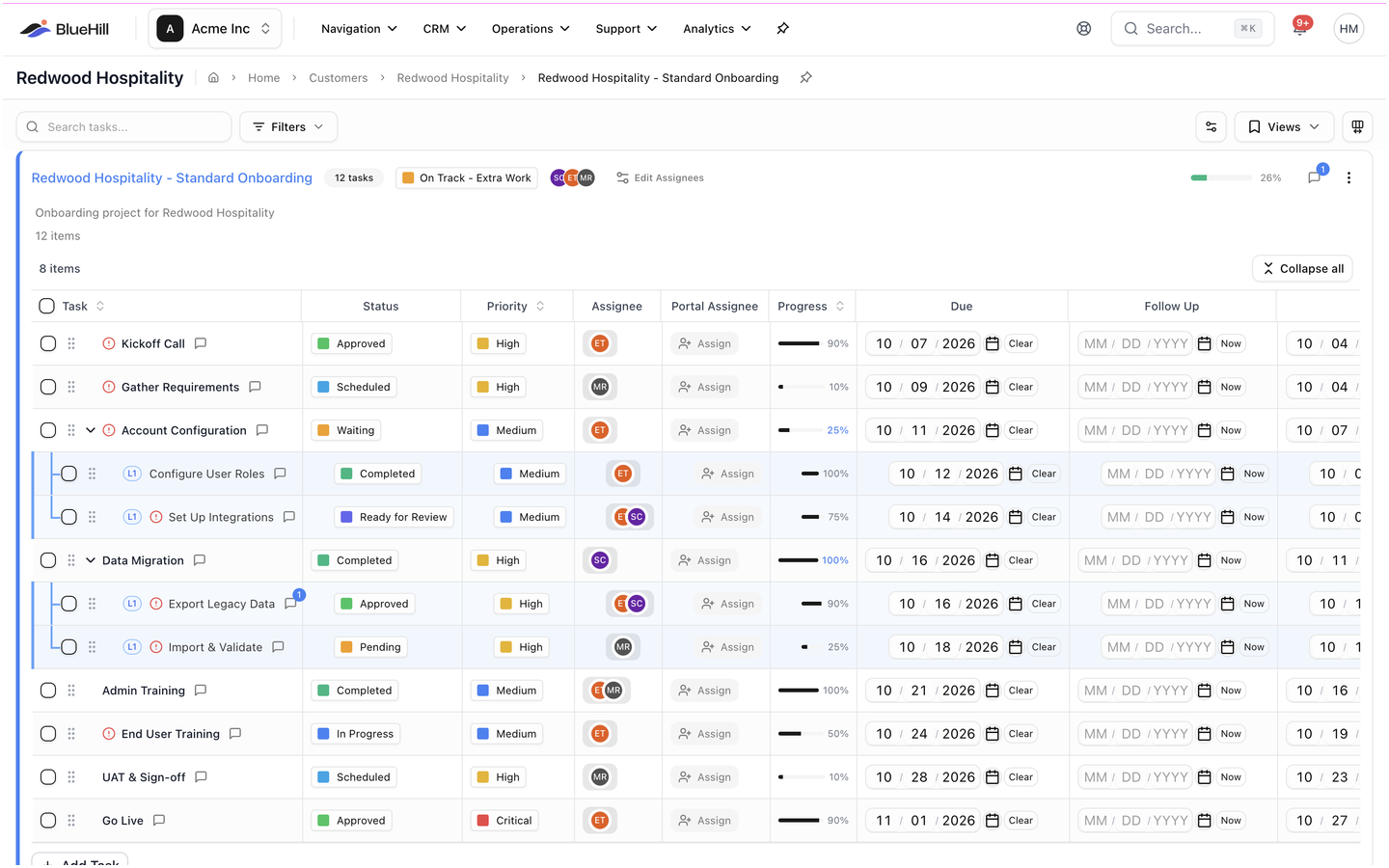Open the Operations menu
Image resolution: width=1389 pixels, height=868 pixels.
point(531,29)
